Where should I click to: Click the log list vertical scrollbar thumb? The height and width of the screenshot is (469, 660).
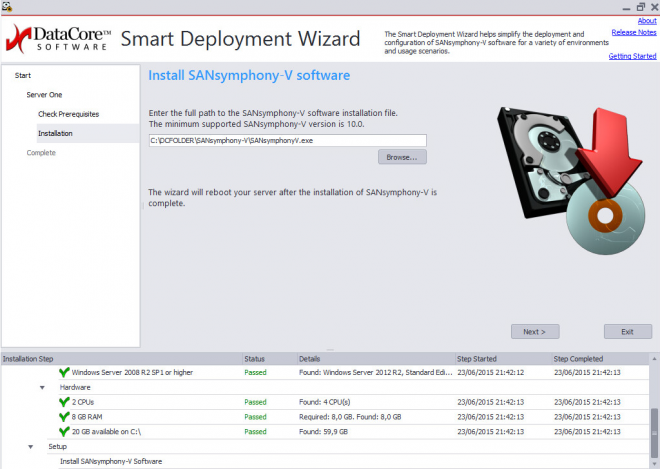click(x=654, y=434)
